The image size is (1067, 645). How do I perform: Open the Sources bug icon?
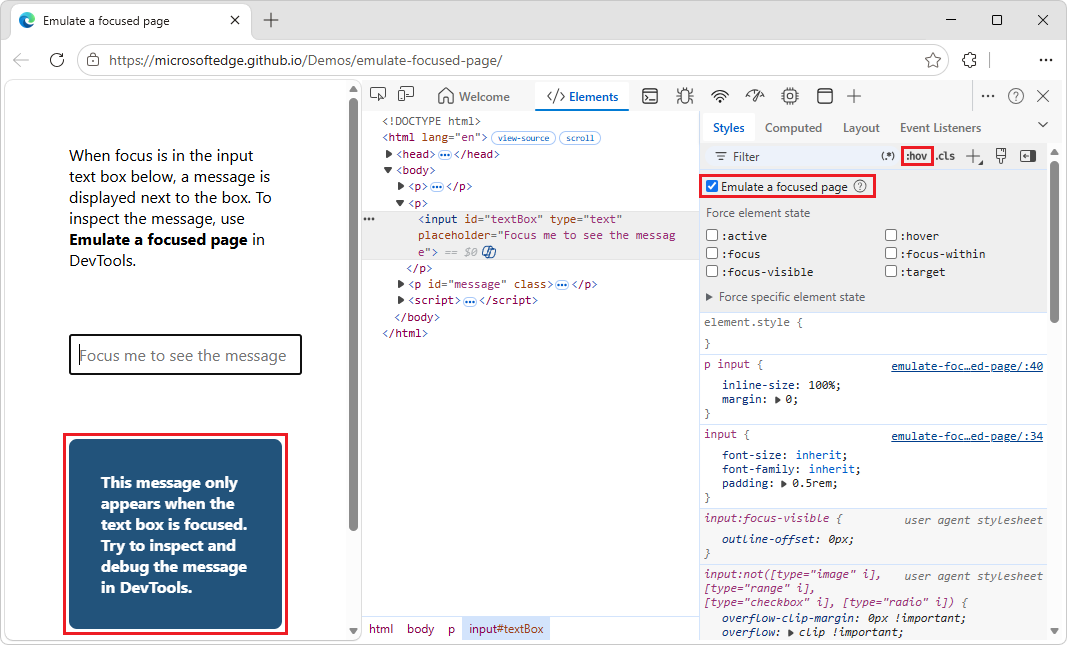coord(685,97)
